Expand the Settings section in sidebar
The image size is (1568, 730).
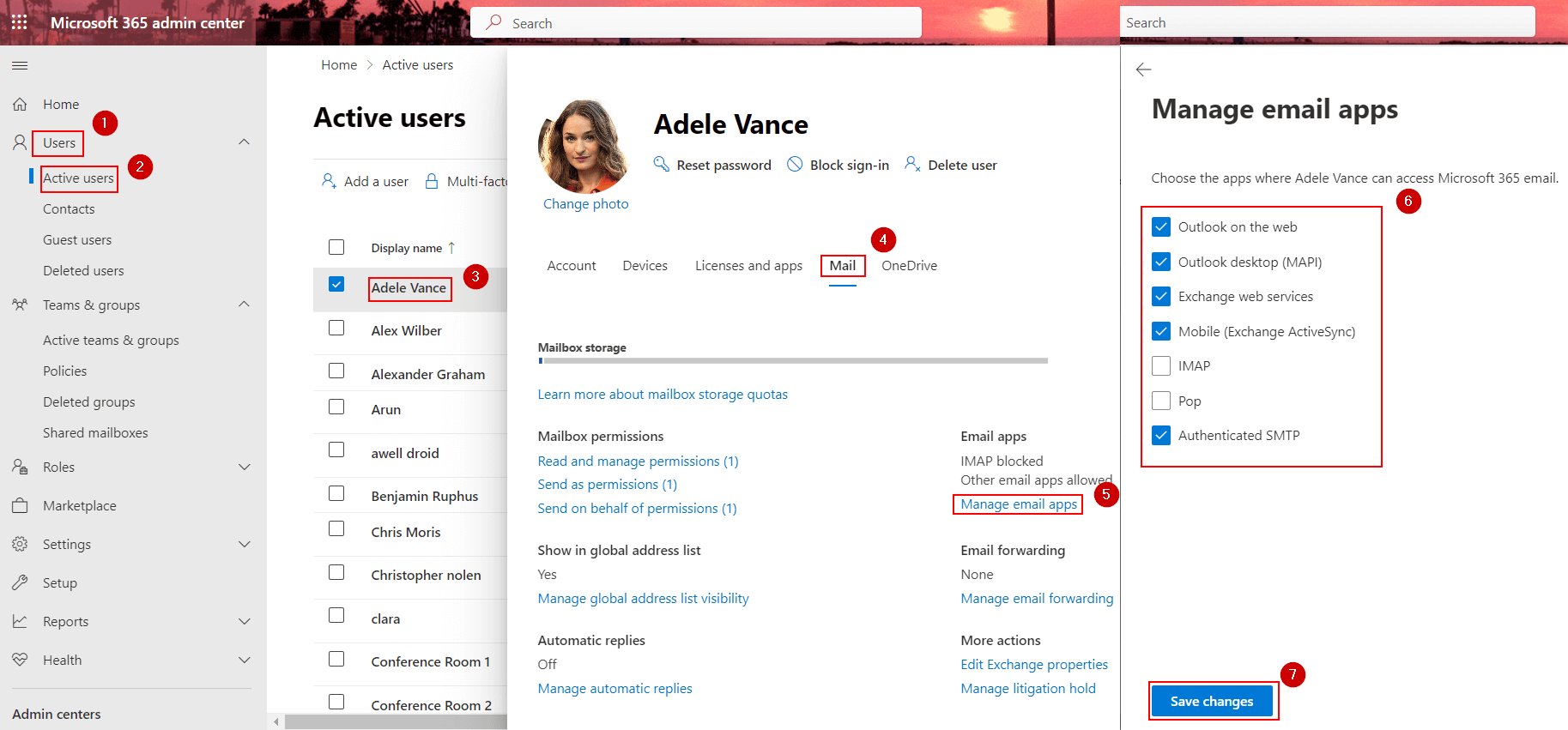[244, 545]
